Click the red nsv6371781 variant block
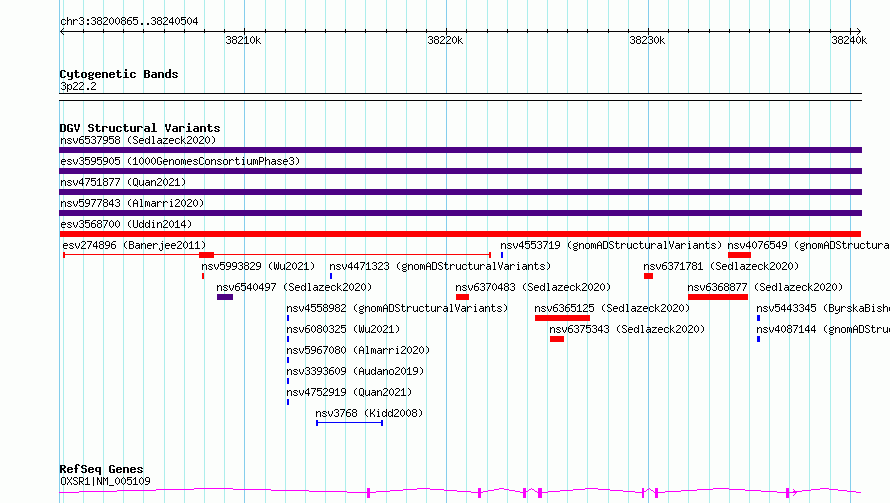890x503 pixels. 648,276
